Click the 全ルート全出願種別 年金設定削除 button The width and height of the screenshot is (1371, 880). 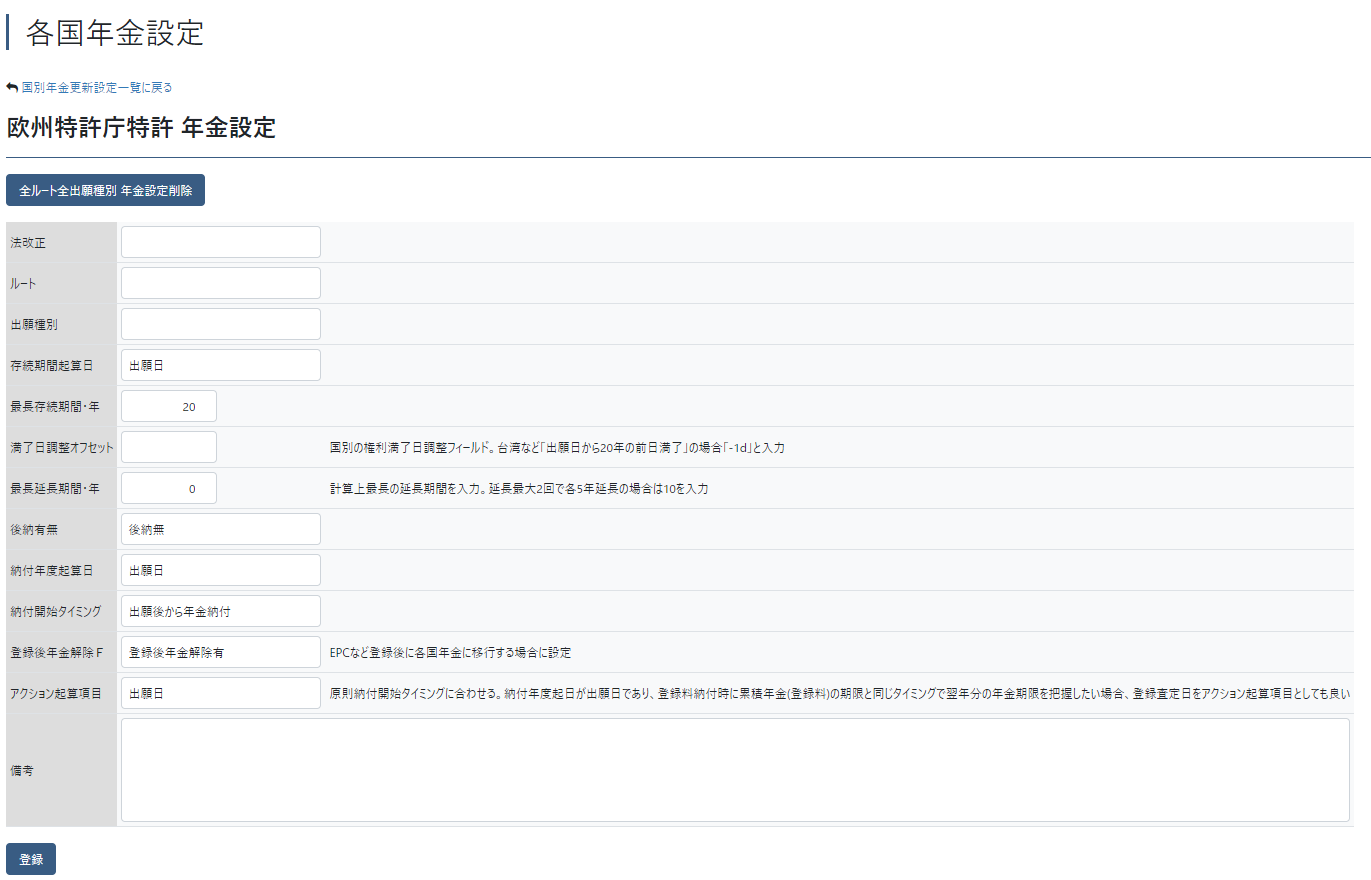coord(105,190)
